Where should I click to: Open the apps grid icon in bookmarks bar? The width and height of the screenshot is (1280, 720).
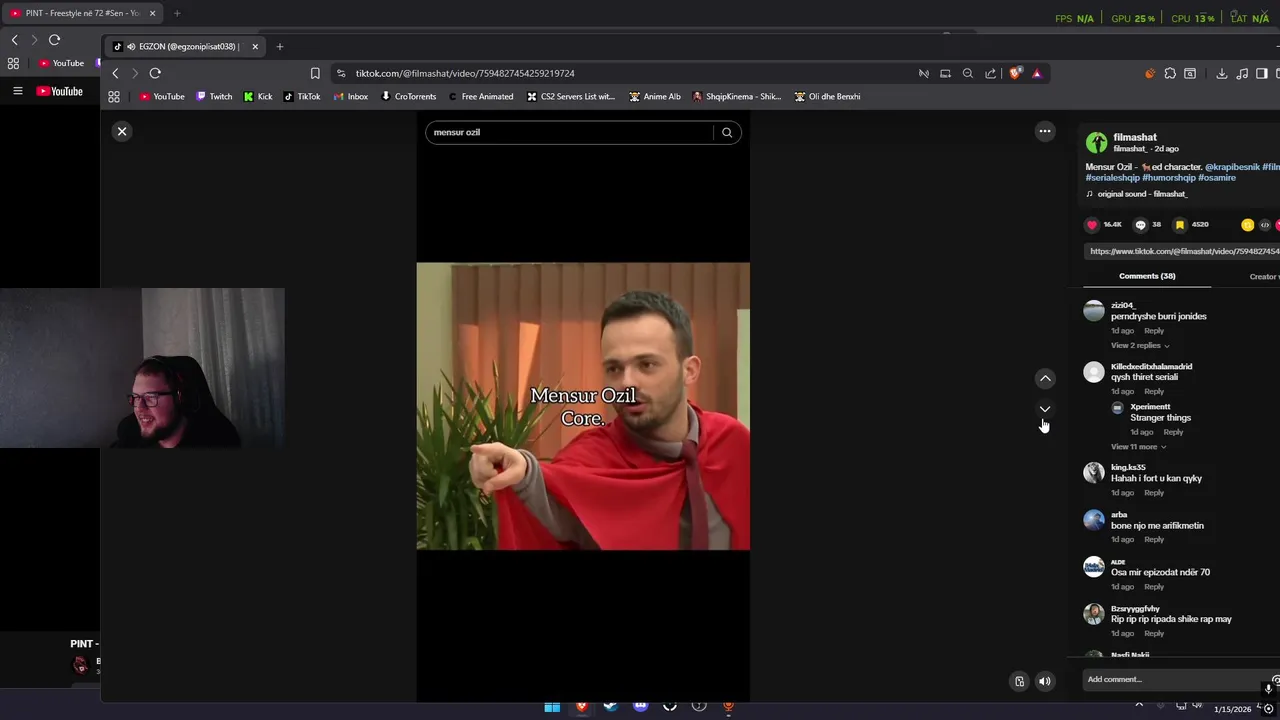(114, 97)
